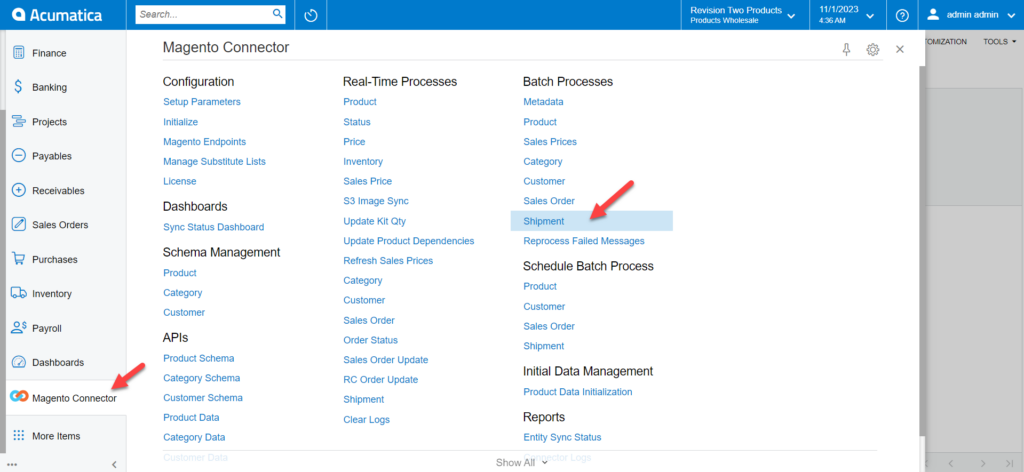Click in the Search input field
Viewport: 1024px width, 472px height.
[x=204, y=14]
